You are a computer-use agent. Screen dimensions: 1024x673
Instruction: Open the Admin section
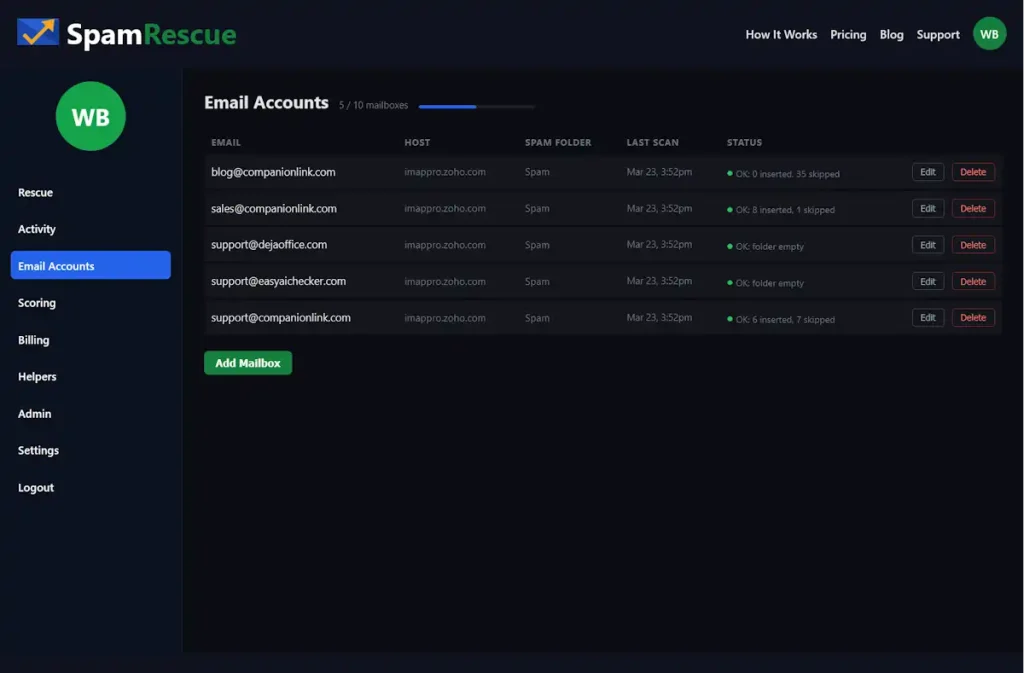(35, 414)
